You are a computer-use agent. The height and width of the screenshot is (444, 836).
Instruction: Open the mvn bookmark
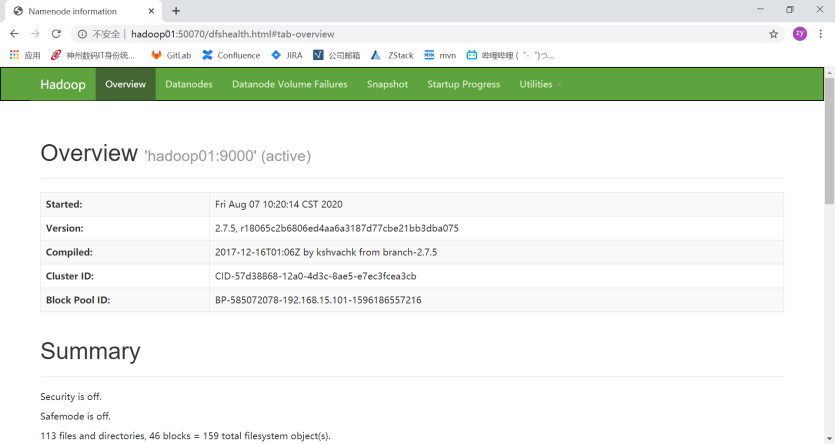(x=440, y=55)
